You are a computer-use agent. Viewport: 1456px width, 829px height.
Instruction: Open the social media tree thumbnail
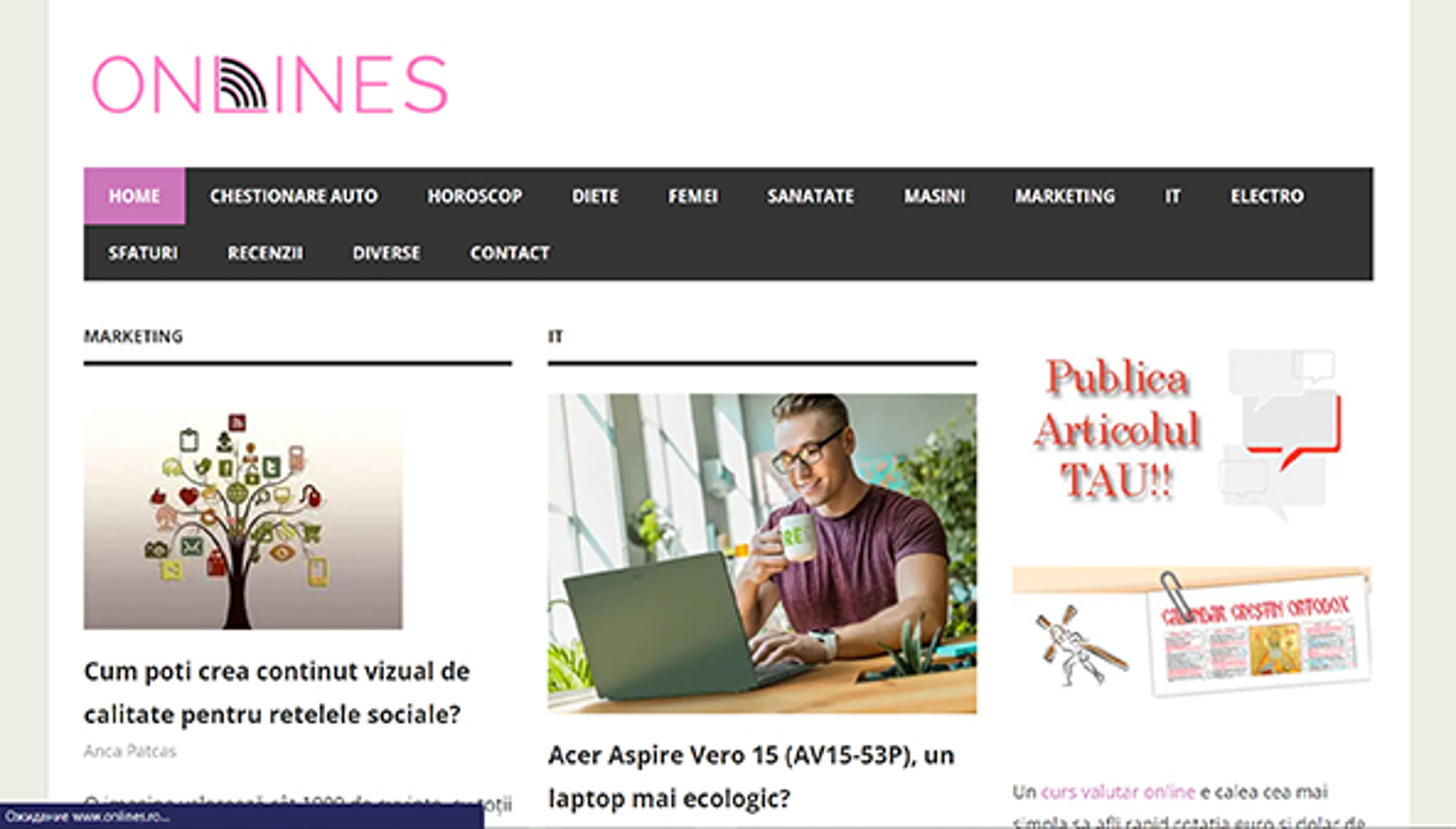click(x=243, y=511)
